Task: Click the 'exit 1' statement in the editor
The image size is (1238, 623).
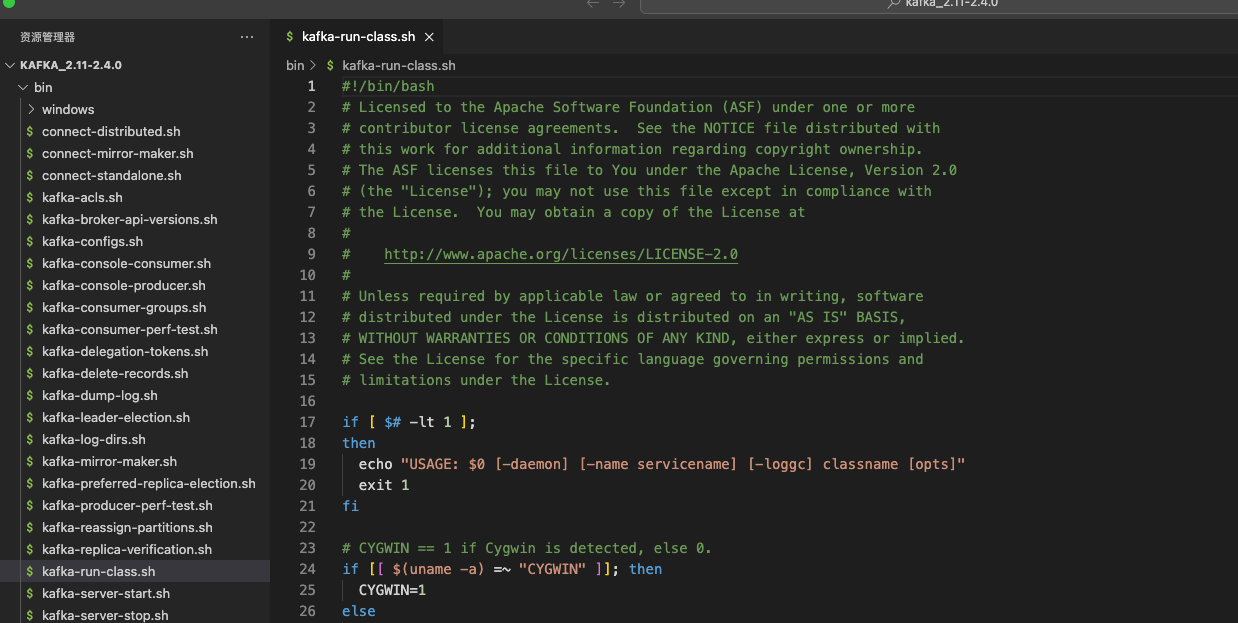Action: coord(384,485)
